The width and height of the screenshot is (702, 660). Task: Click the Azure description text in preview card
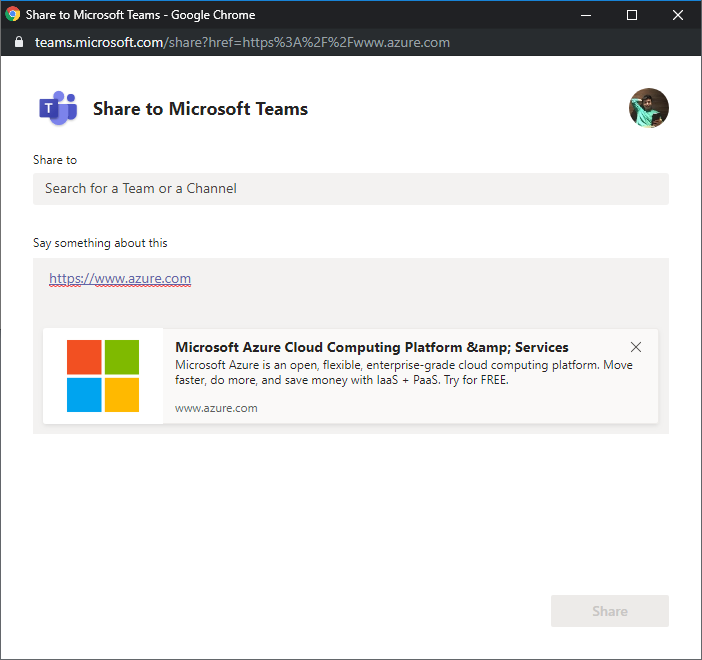point(404,373)
